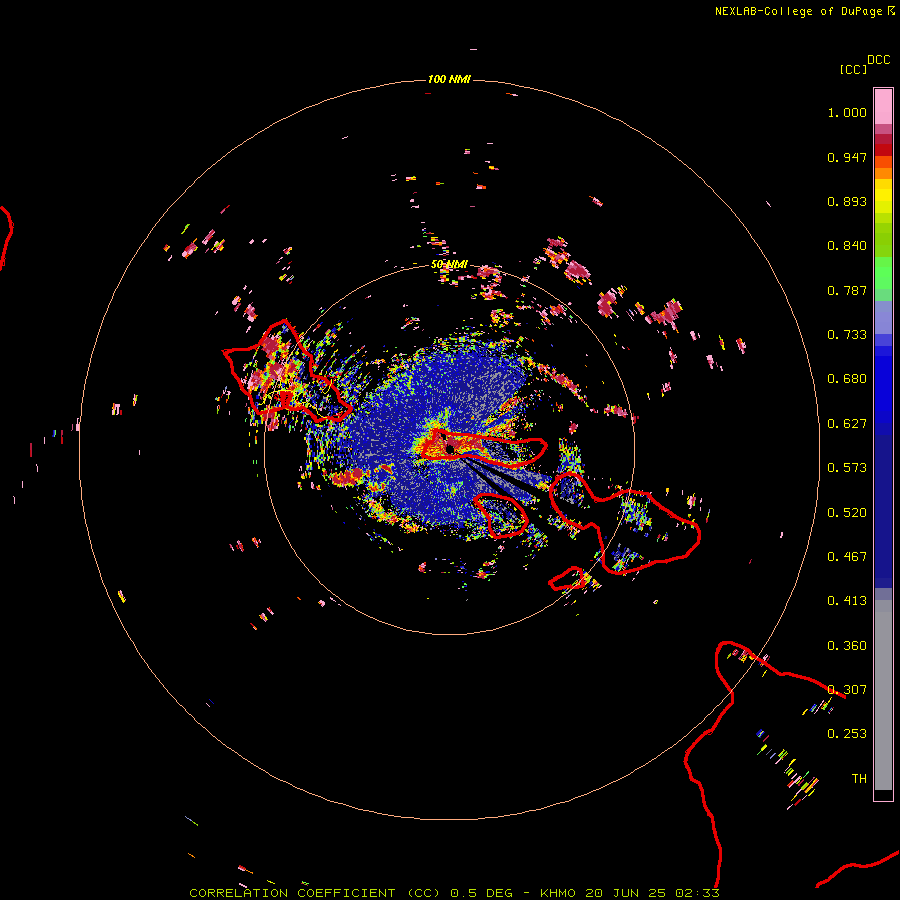This screenshot has width=900, height=900.
Task: Pick the orange band of the color bar
Action: click(883, 173)
